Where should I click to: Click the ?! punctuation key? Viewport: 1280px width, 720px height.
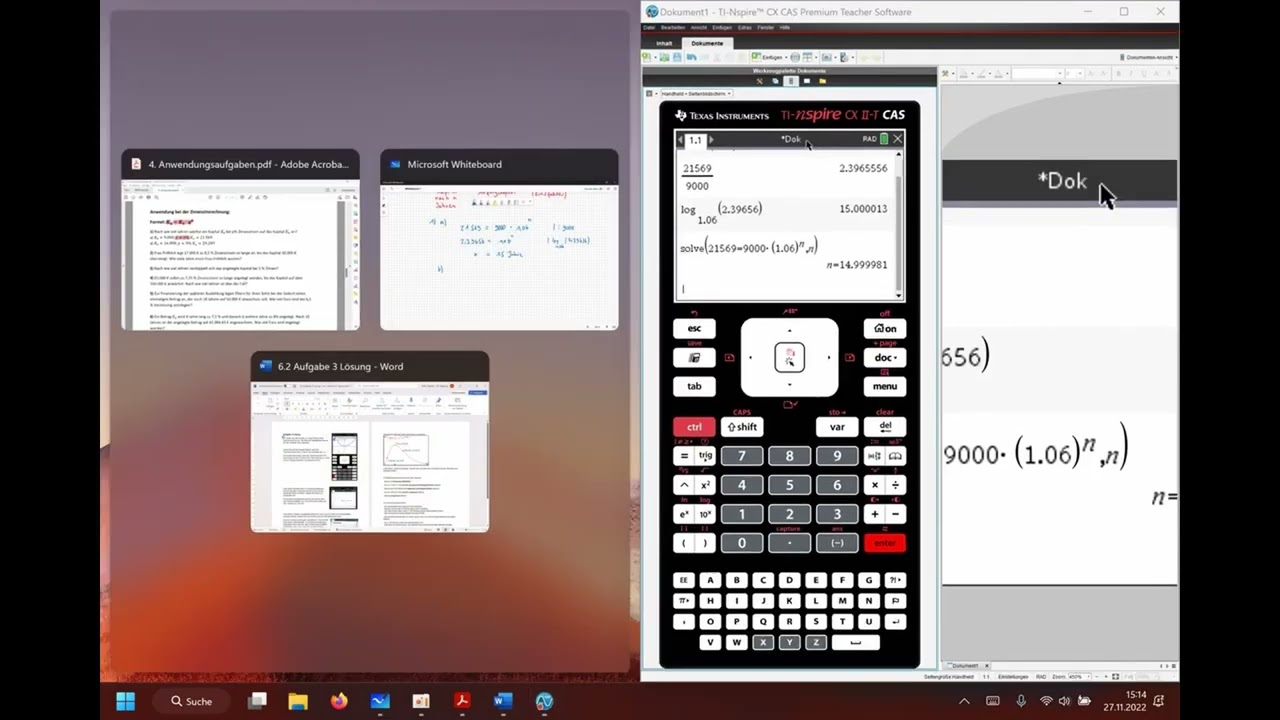[x=896, y=580]
